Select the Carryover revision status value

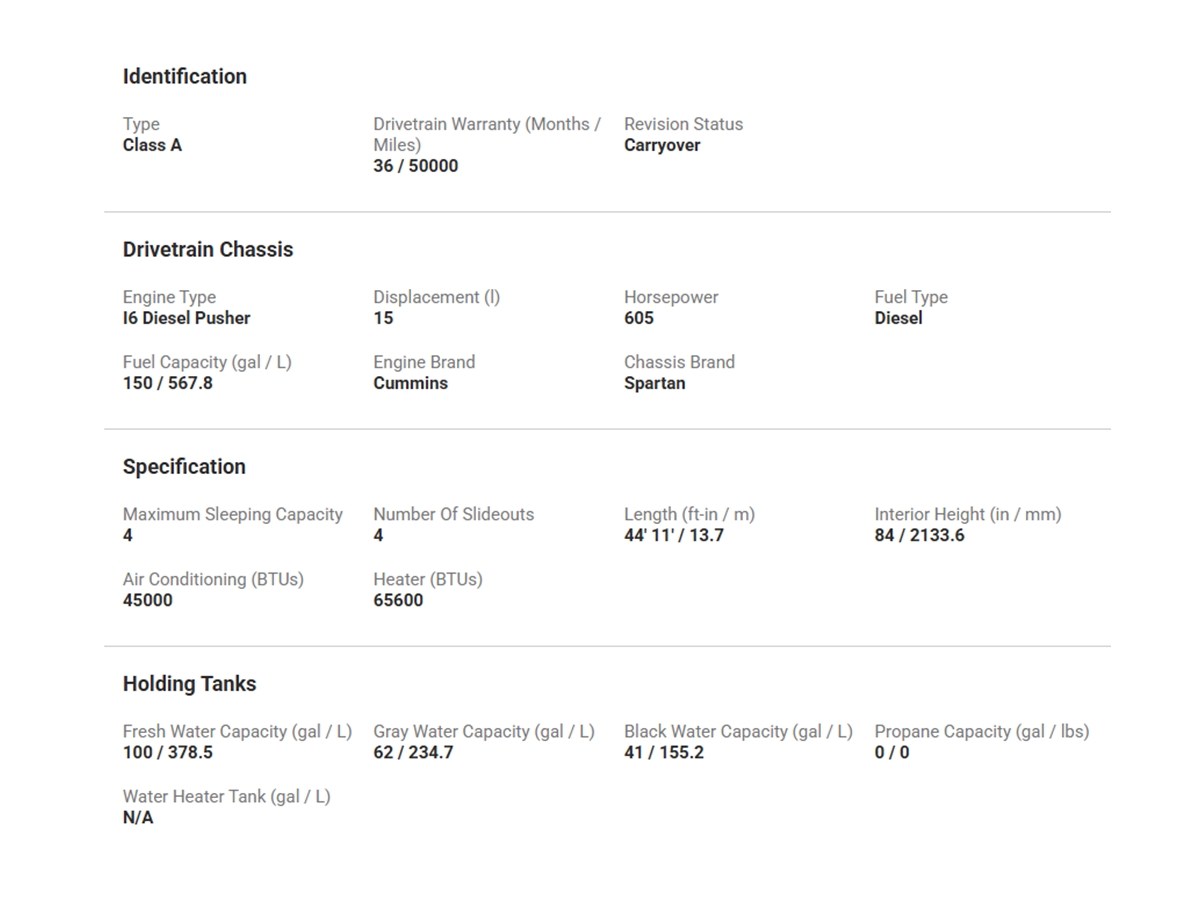pos(662,146)
